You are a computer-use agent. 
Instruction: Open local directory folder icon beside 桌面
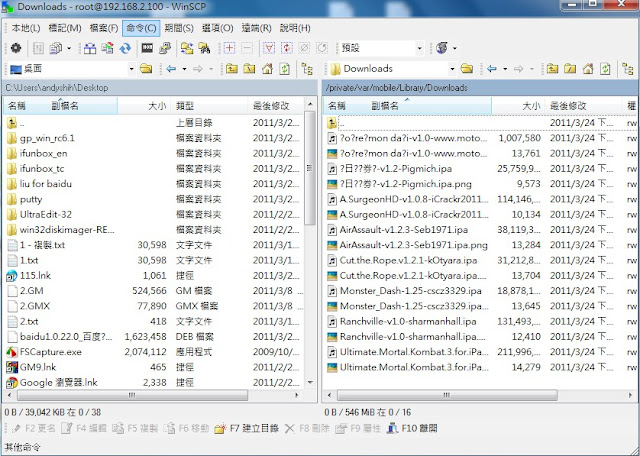pyautogui.click(x=146, y=69)
